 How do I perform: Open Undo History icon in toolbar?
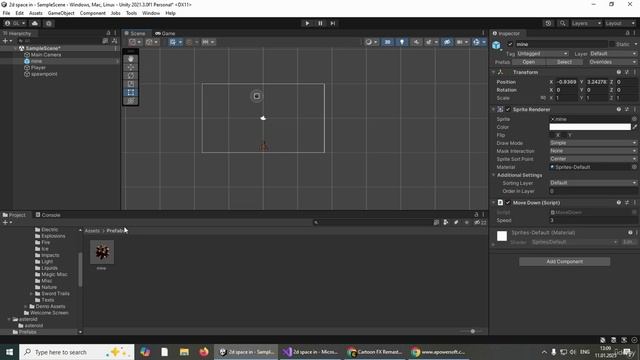point(549,23)
